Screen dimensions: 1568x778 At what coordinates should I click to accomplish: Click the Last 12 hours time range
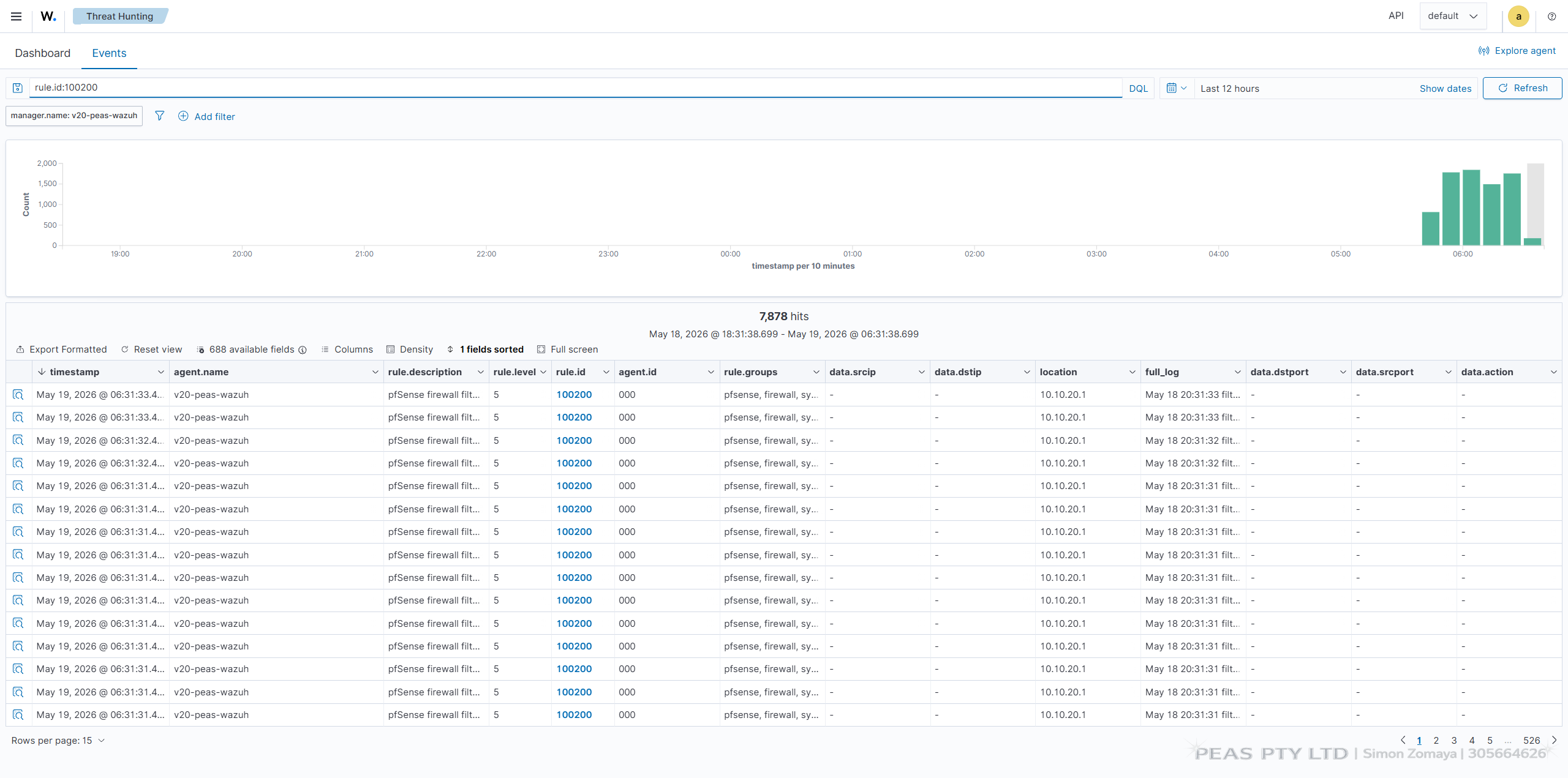(1230, 89)
